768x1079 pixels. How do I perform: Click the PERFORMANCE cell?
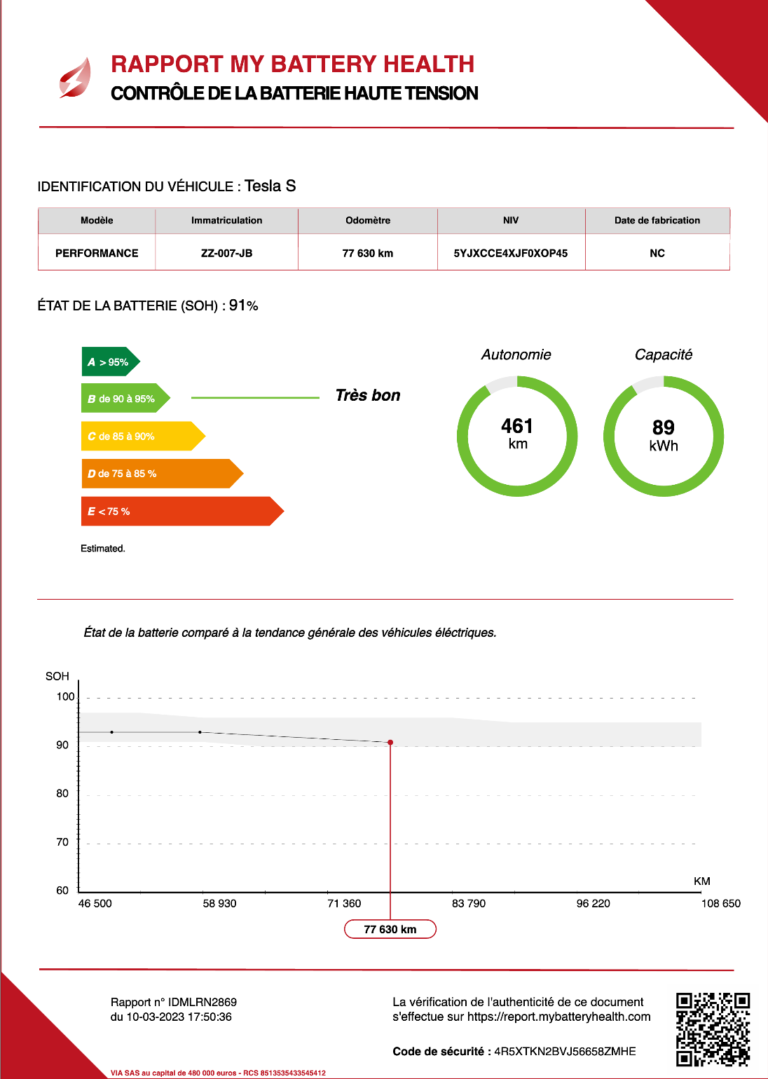(x=97, y=253)
